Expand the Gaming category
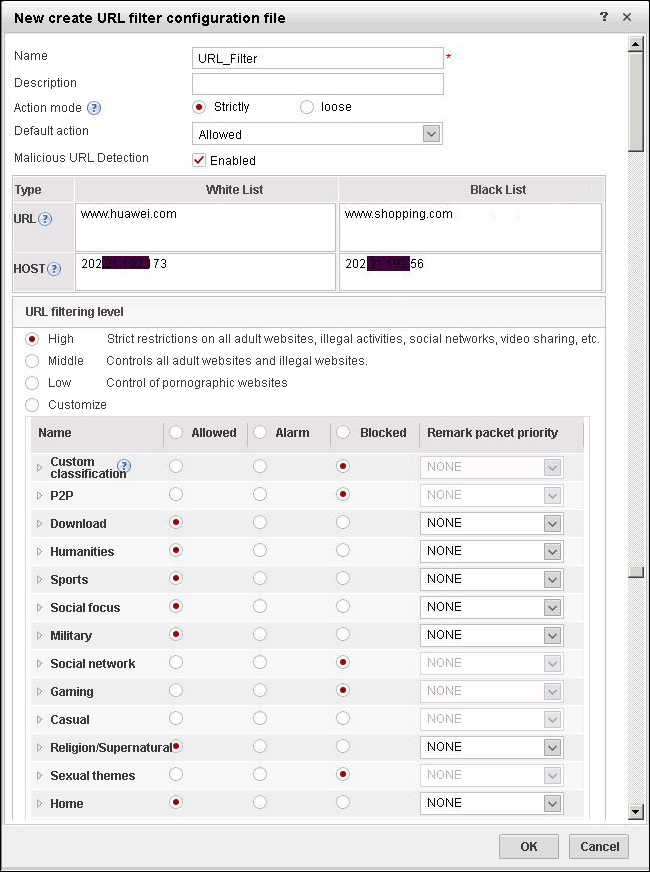 [39, 691]
